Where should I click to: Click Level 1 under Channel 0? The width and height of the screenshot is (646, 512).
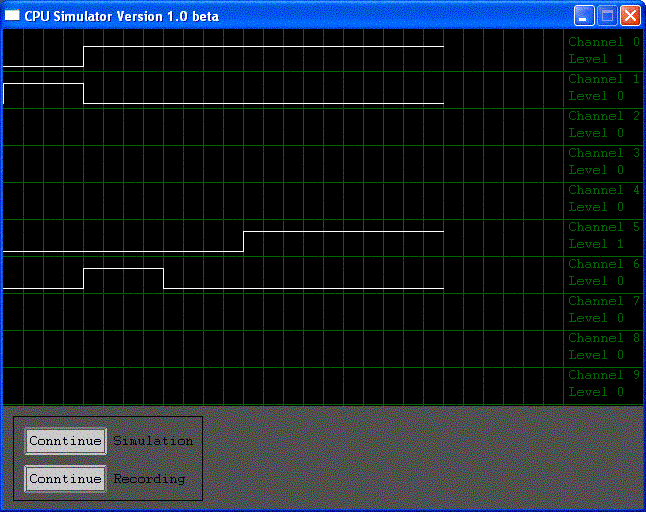click(596, 59)
